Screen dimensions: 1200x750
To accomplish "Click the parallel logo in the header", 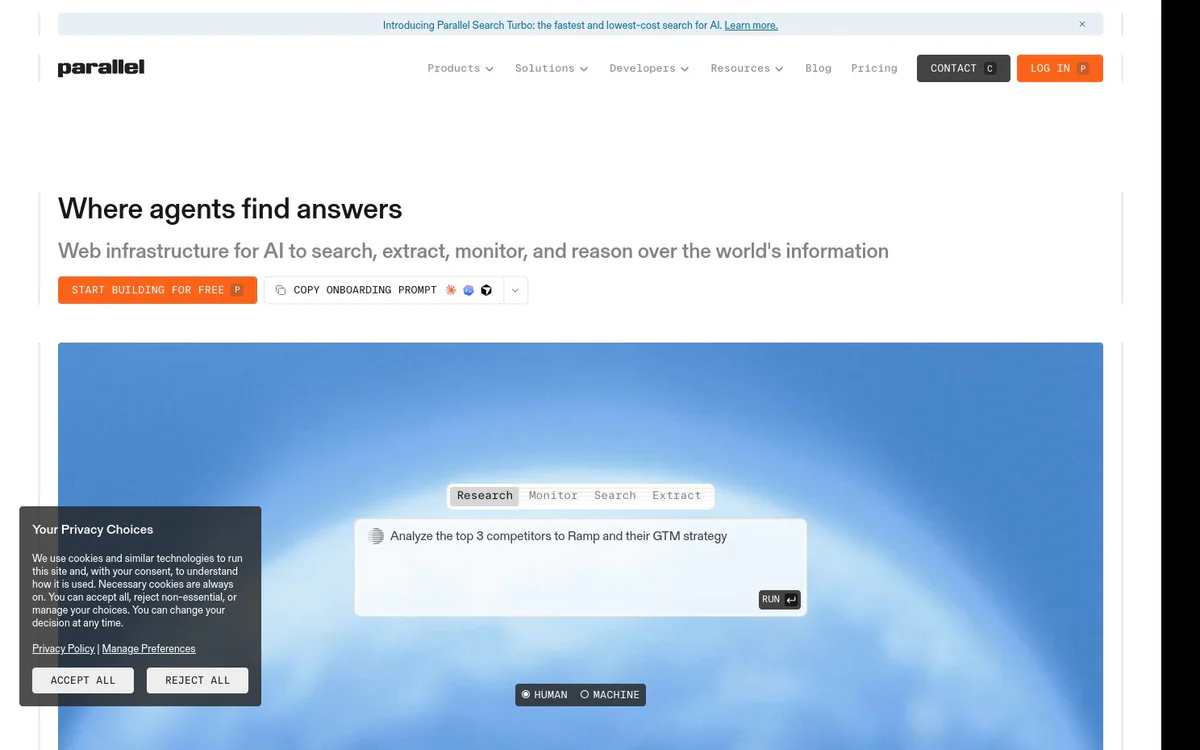I will (101, 68).
